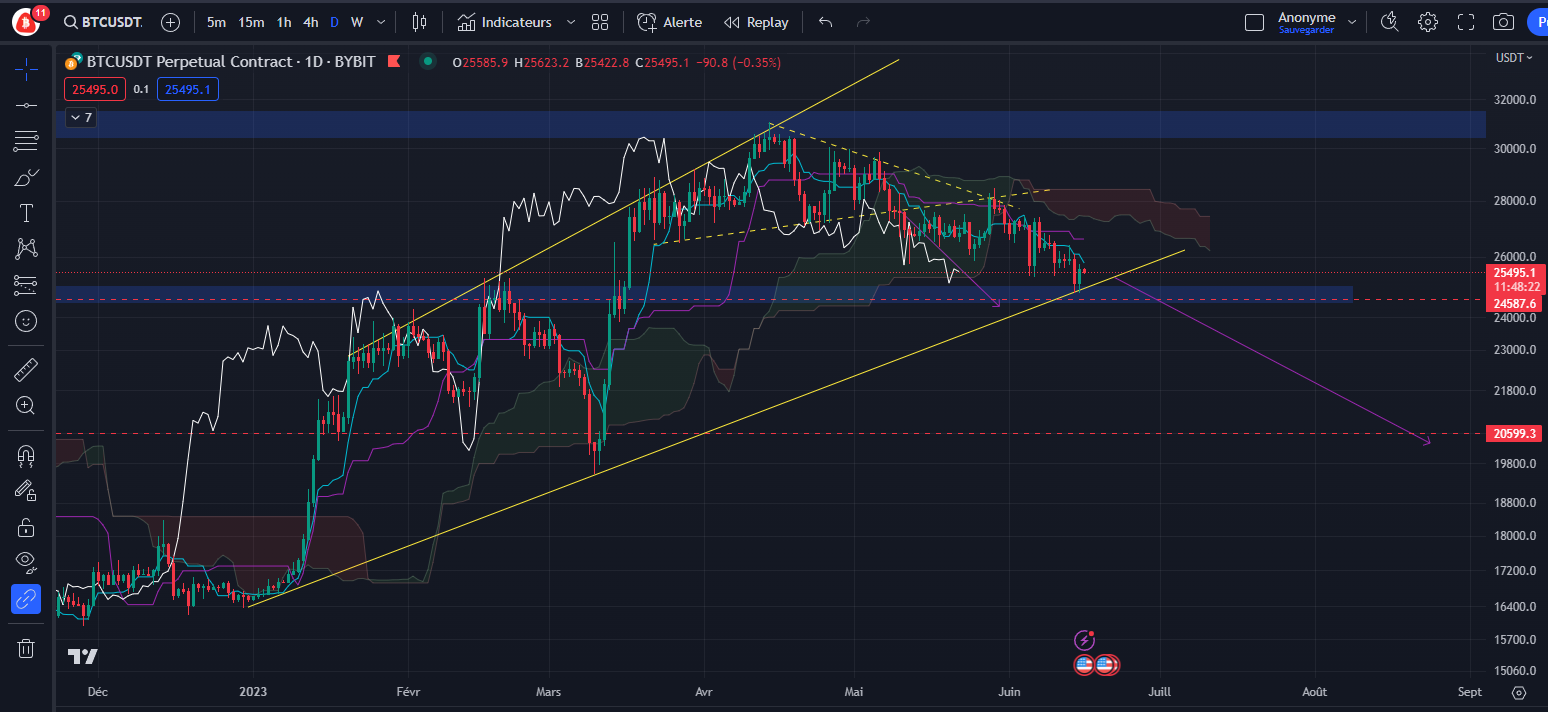Select the Weekly interval

tap(356, 21)
